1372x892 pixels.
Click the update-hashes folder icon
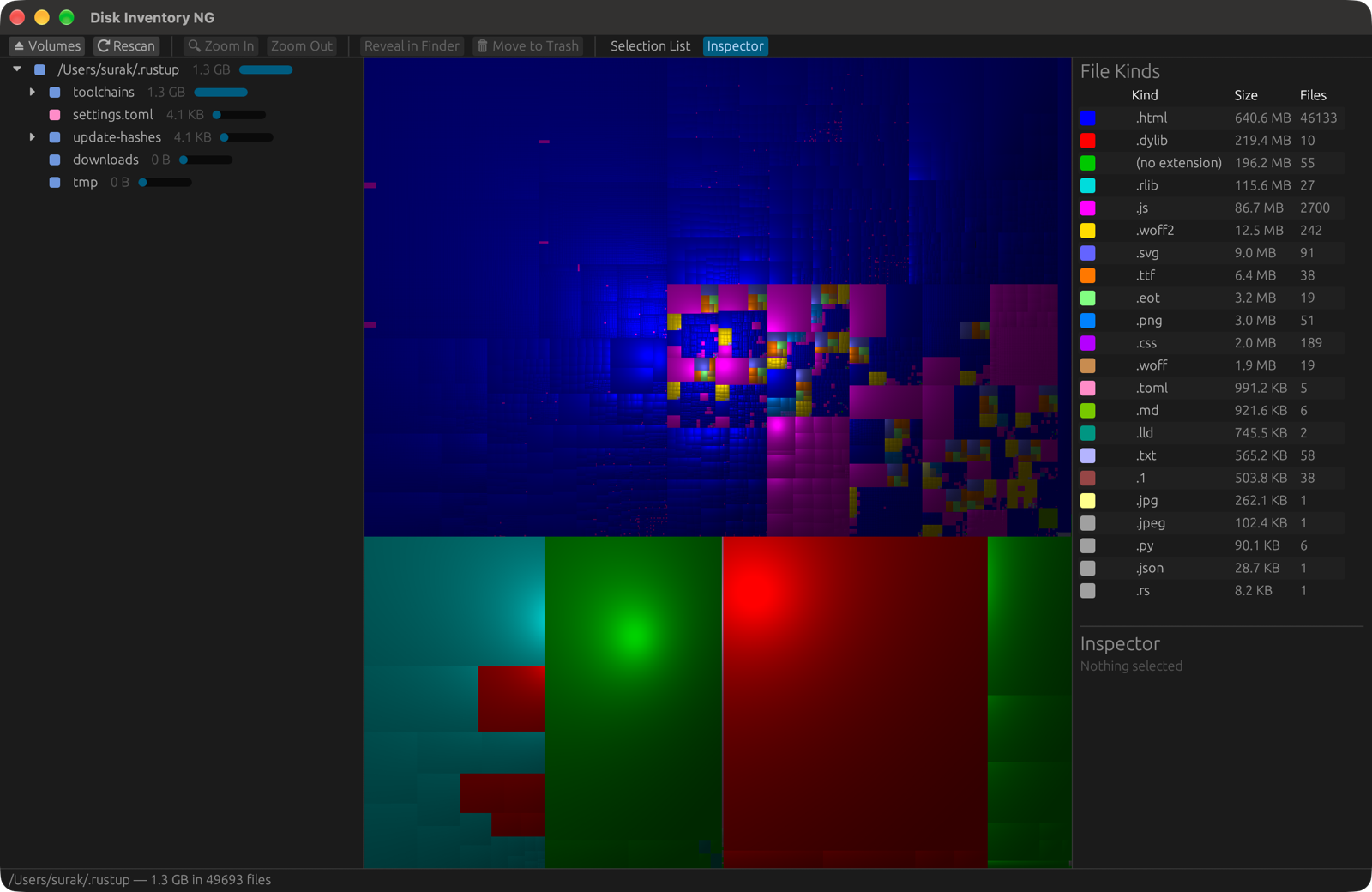[55, 137]
